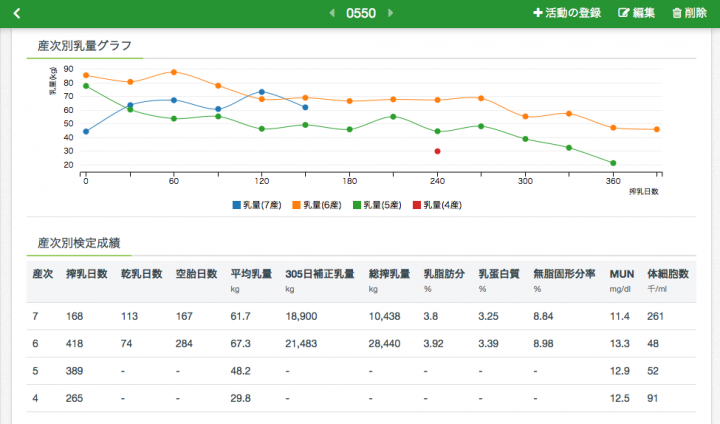This screenshot has width=720, height=424.
Task: Click the trash icon beside 削除
Action: [677, 13]
